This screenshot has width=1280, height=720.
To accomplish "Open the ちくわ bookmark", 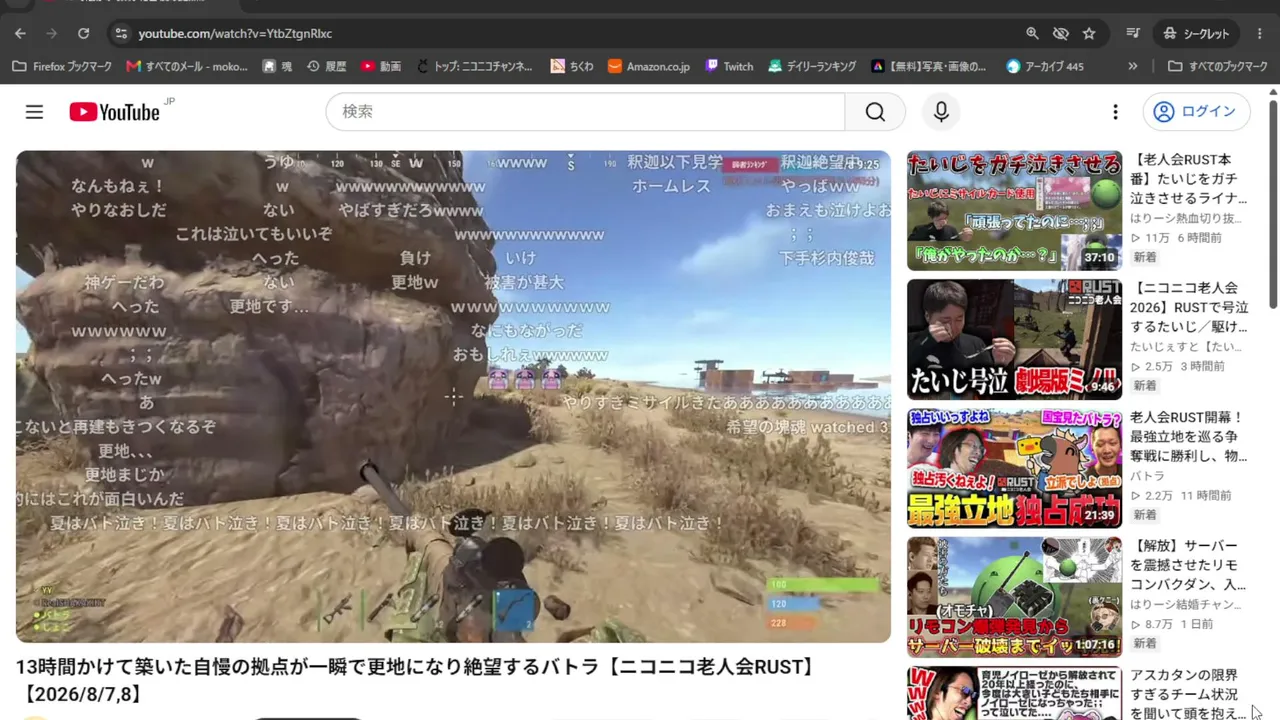I will pos(572,66).
